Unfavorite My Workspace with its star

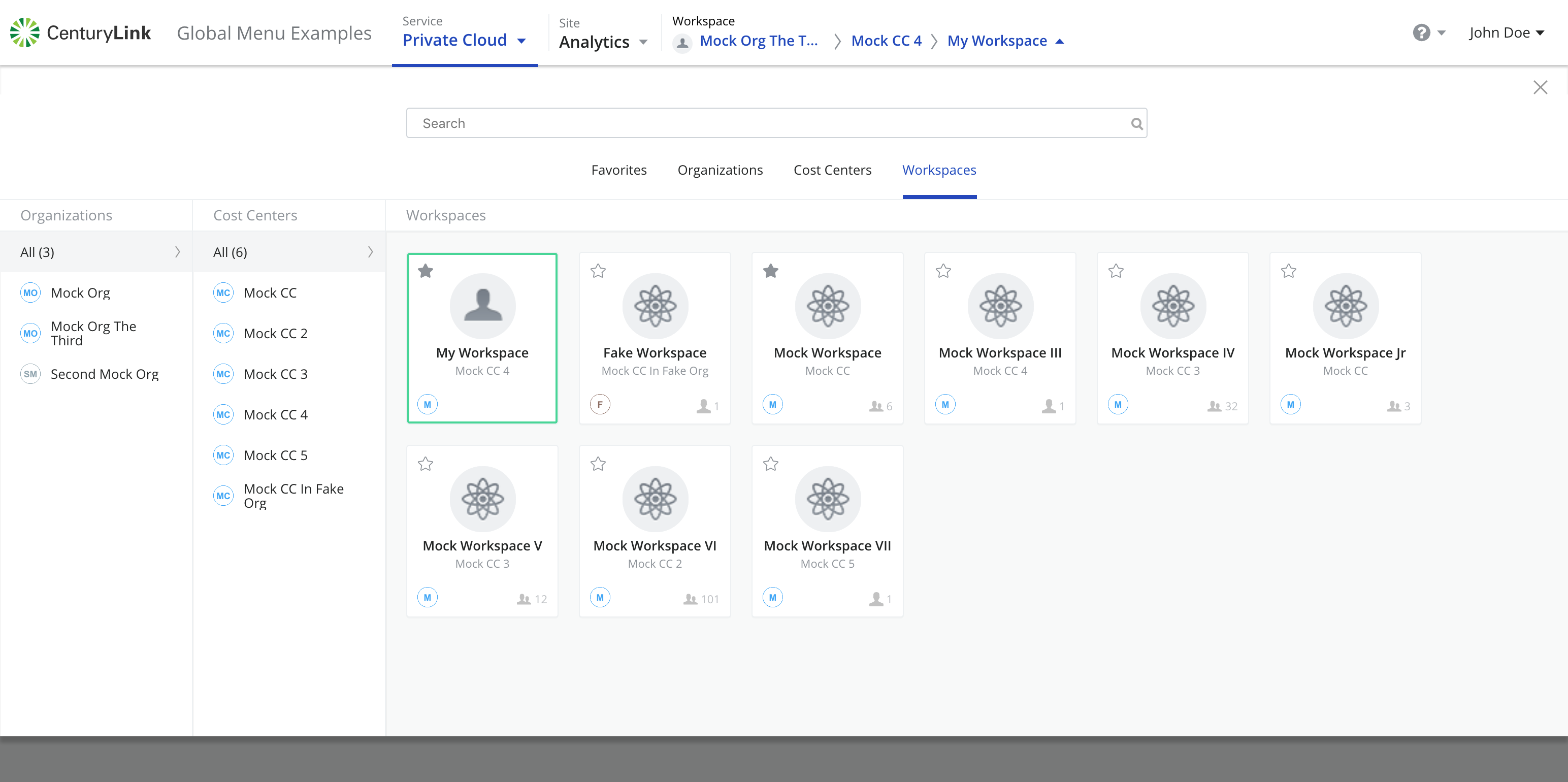pyautogui.click(x=426, y=271)
